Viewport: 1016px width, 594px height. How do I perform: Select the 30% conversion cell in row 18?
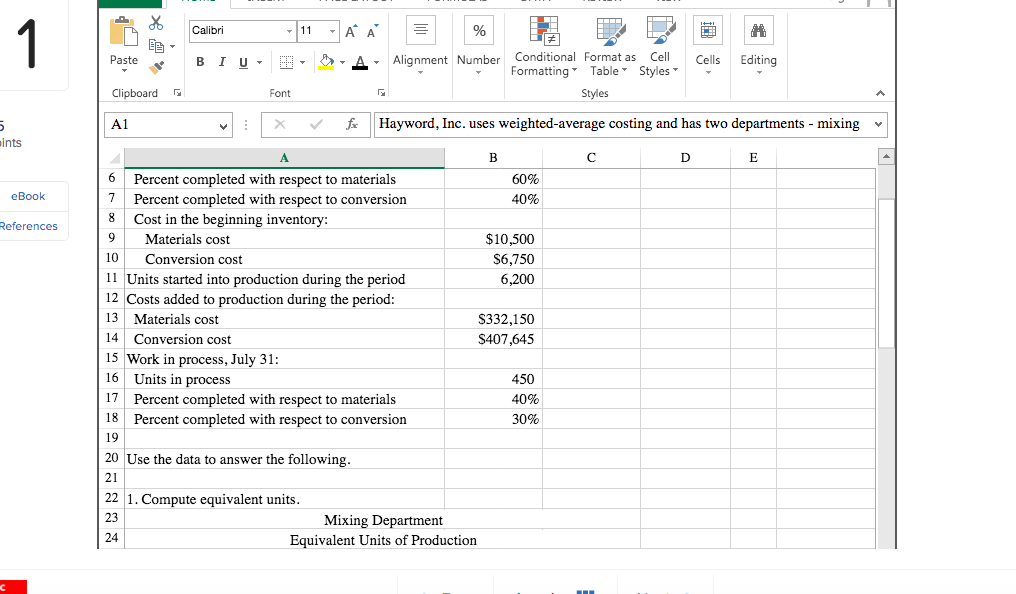coord(493,419)
